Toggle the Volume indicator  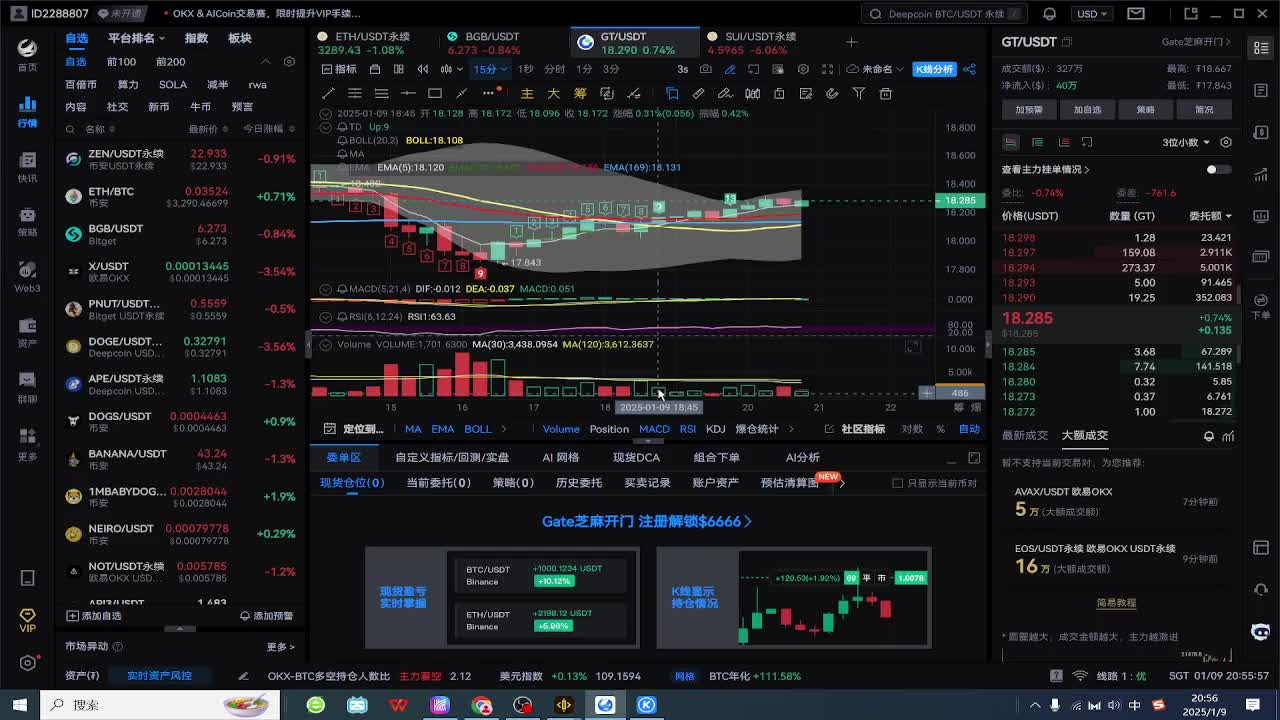point(561,429)
